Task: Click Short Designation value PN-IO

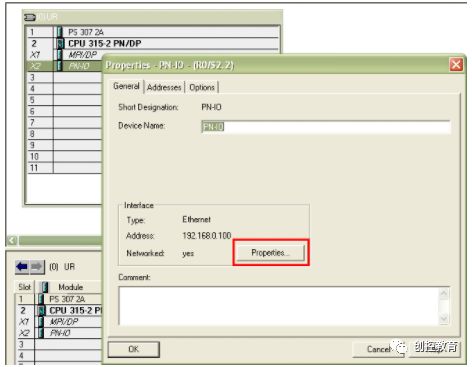Action: click(x=211, y=107)
